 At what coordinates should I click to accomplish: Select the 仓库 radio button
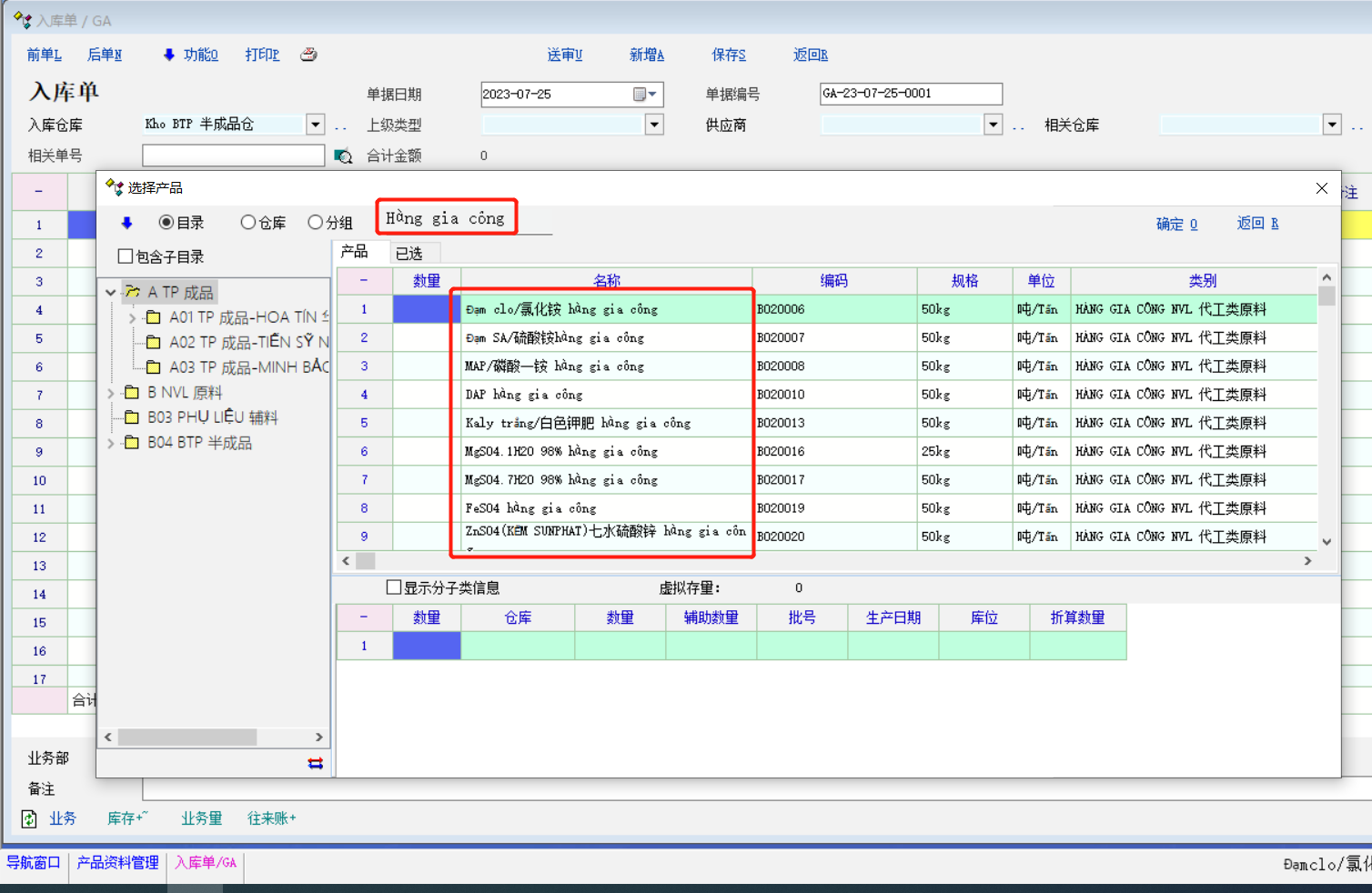[x=247, y=223]
